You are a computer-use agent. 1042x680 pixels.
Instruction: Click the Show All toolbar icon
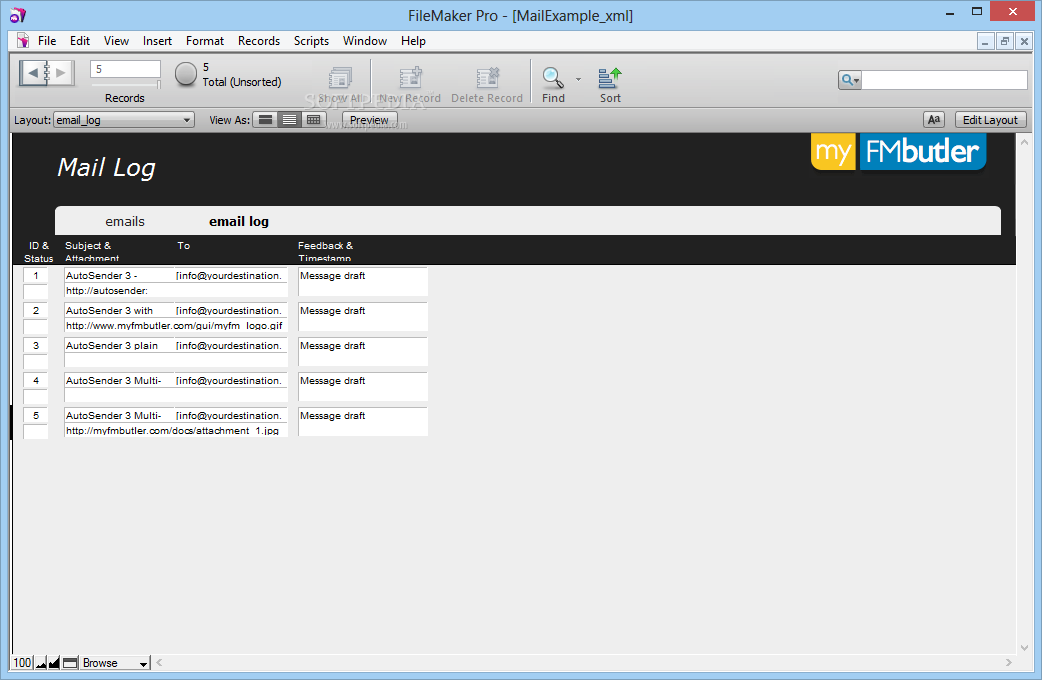coord(340,78)
